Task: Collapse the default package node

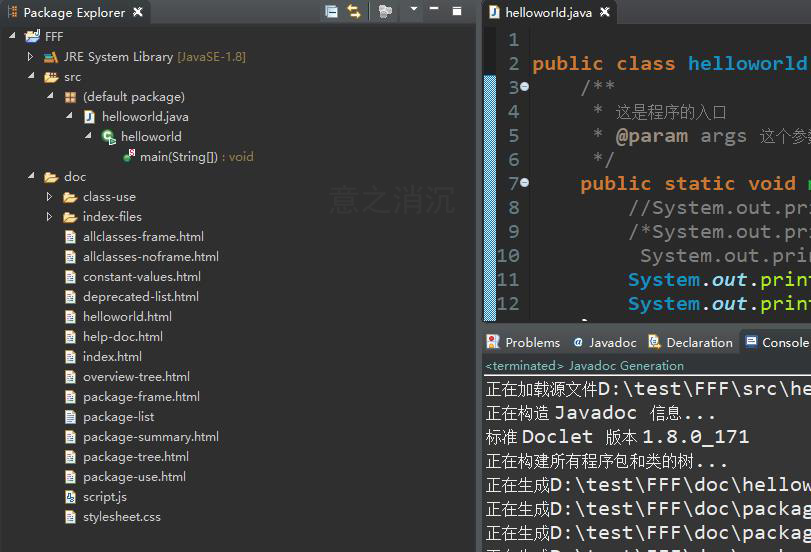Action: tap(50, 96)
